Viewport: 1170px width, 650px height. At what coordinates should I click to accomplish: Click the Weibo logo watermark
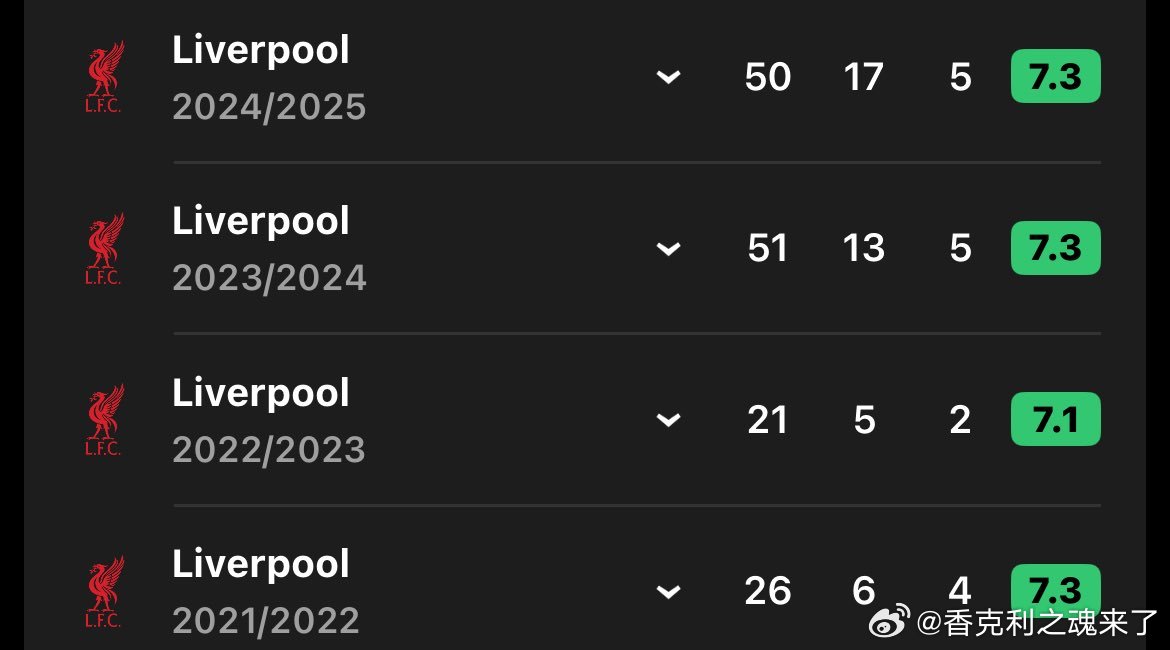coord(889,620)
